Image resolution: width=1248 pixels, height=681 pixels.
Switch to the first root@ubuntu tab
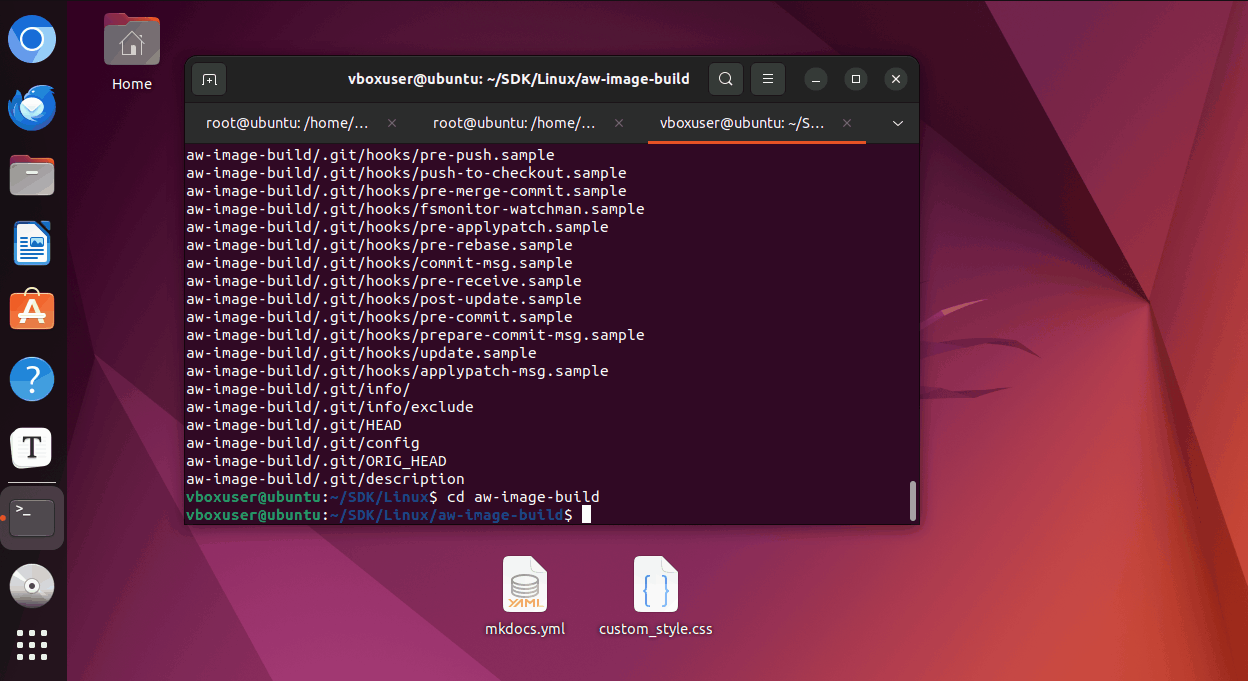(288, 123)
